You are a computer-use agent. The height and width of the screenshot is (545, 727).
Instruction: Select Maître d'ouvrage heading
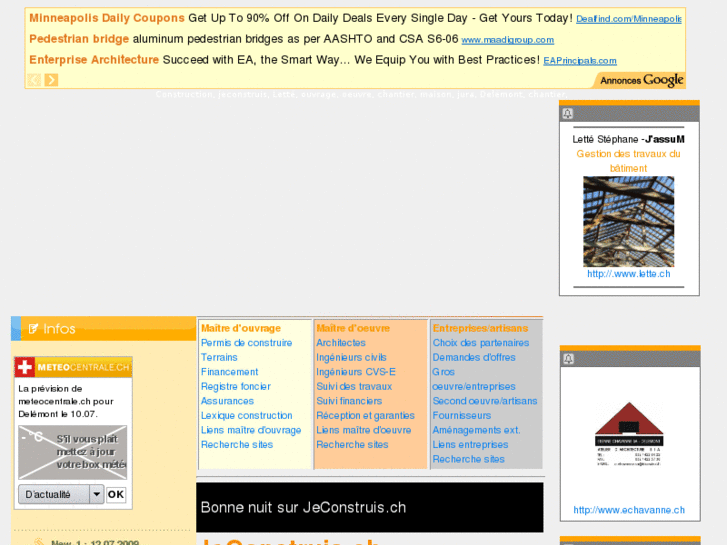coord(241,328)
